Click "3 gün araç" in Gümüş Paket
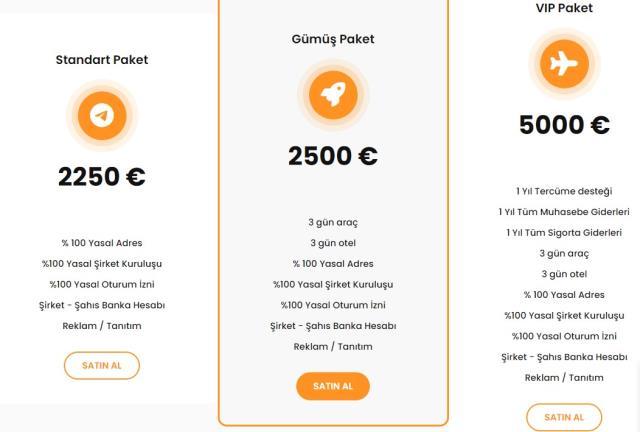Image resolution: width=640 pixels, height=432 pixels. coord(333,222)
